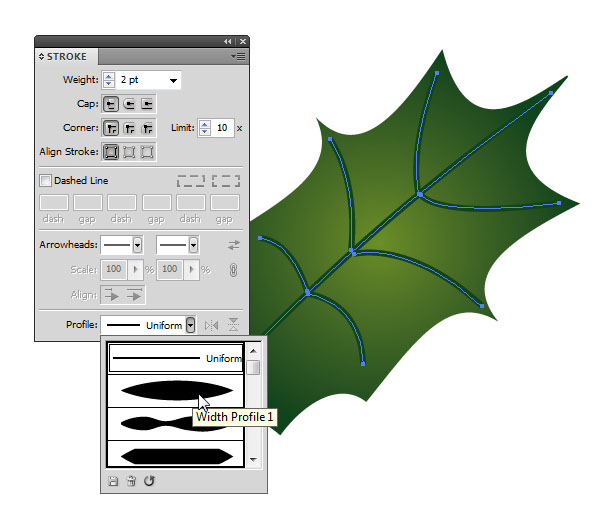Close the Stroke panel
Image resolution: width=600 pixels, height=521 pixels.
[x=243, y=41]
